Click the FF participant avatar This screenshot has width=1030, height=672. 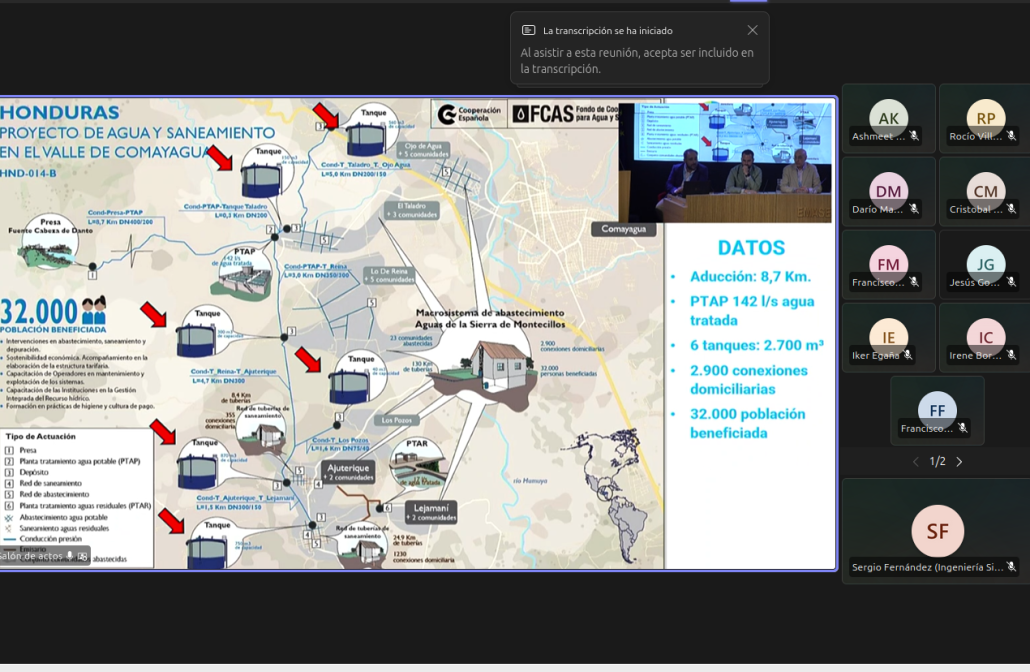pos(937,410)
